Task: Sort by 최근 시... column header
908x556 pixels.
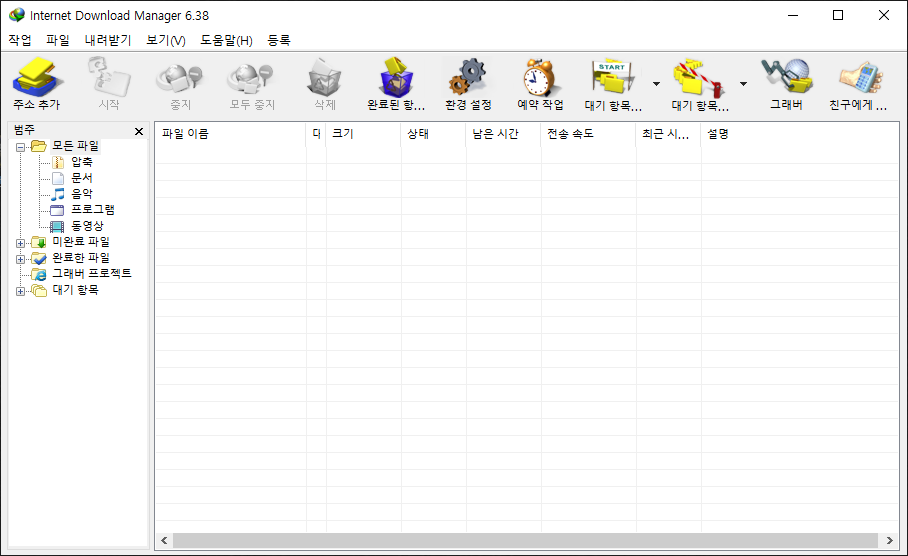Action: (668, 134)
